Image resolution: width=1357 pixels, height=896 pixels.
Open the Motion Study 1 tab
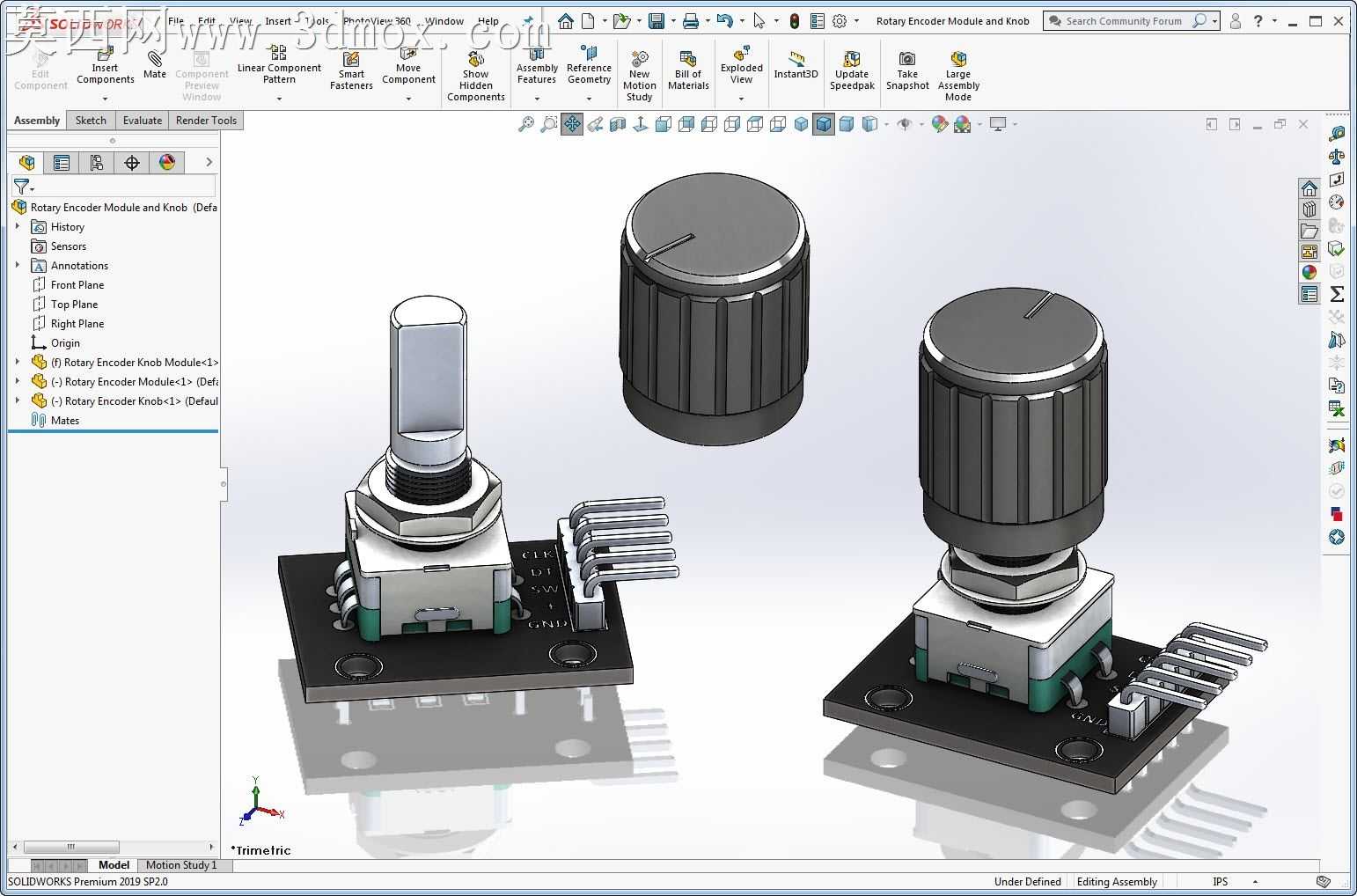pos(181,865)
